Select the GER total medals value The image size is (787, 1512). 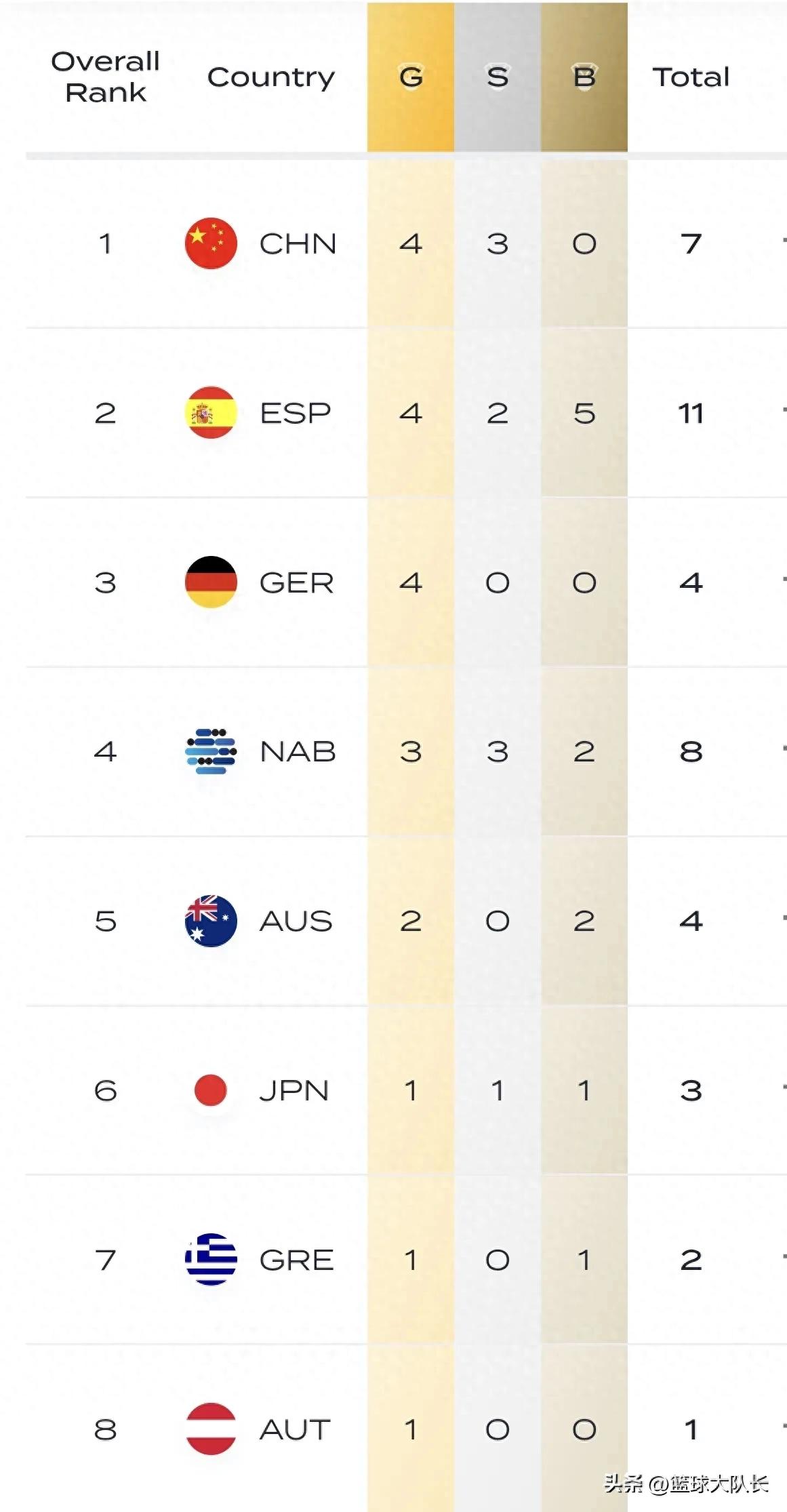point(691,582)
